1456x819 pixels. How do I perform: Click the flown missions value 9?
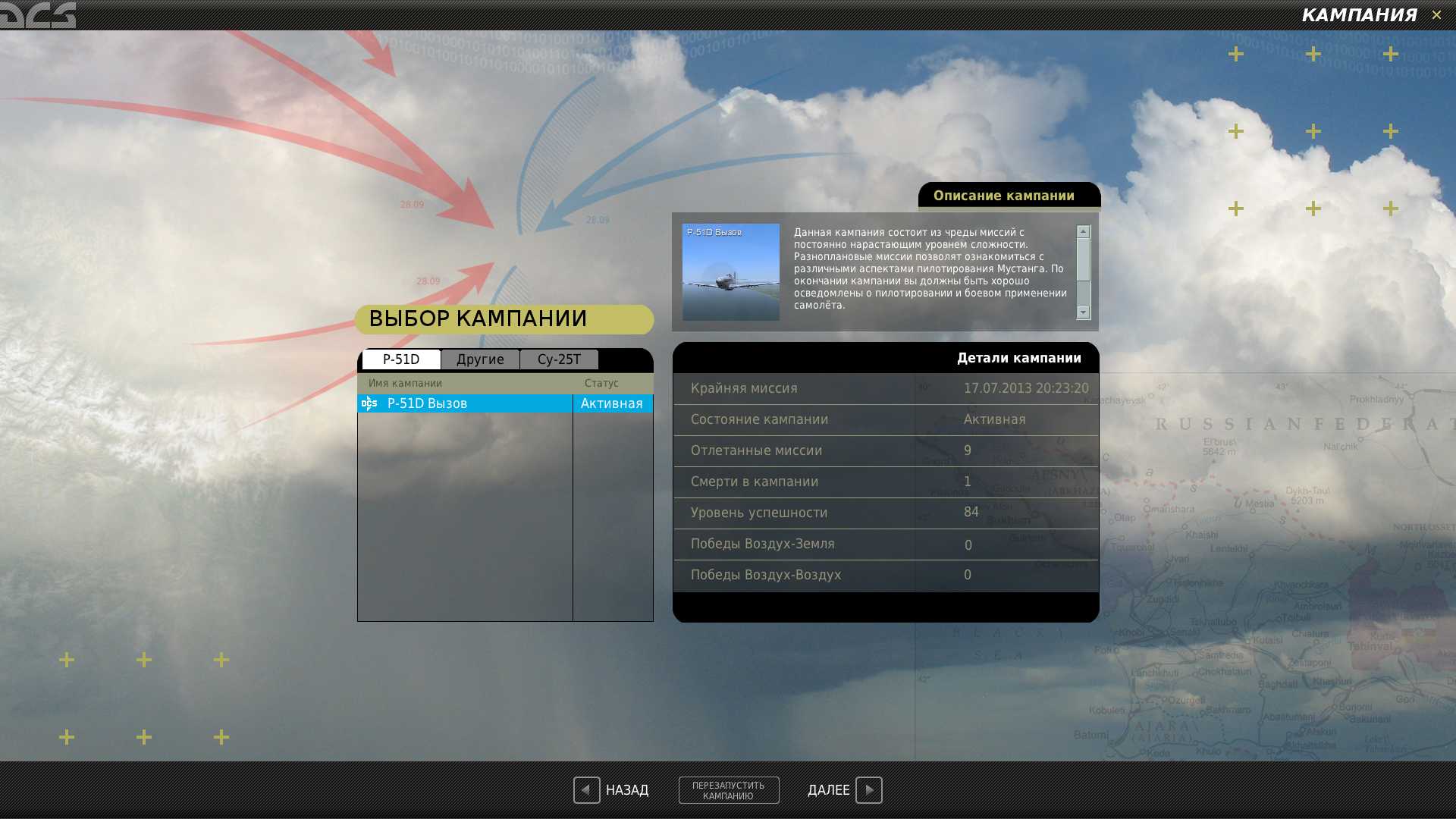[968, 450]
